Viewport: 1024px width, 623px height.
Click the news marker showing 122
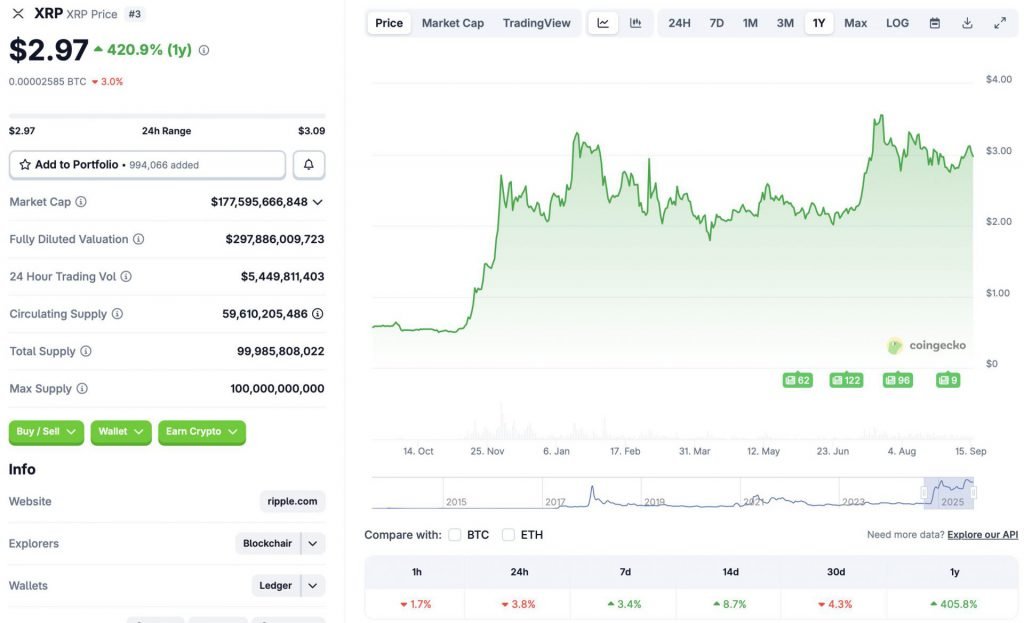tap(847, 380)
